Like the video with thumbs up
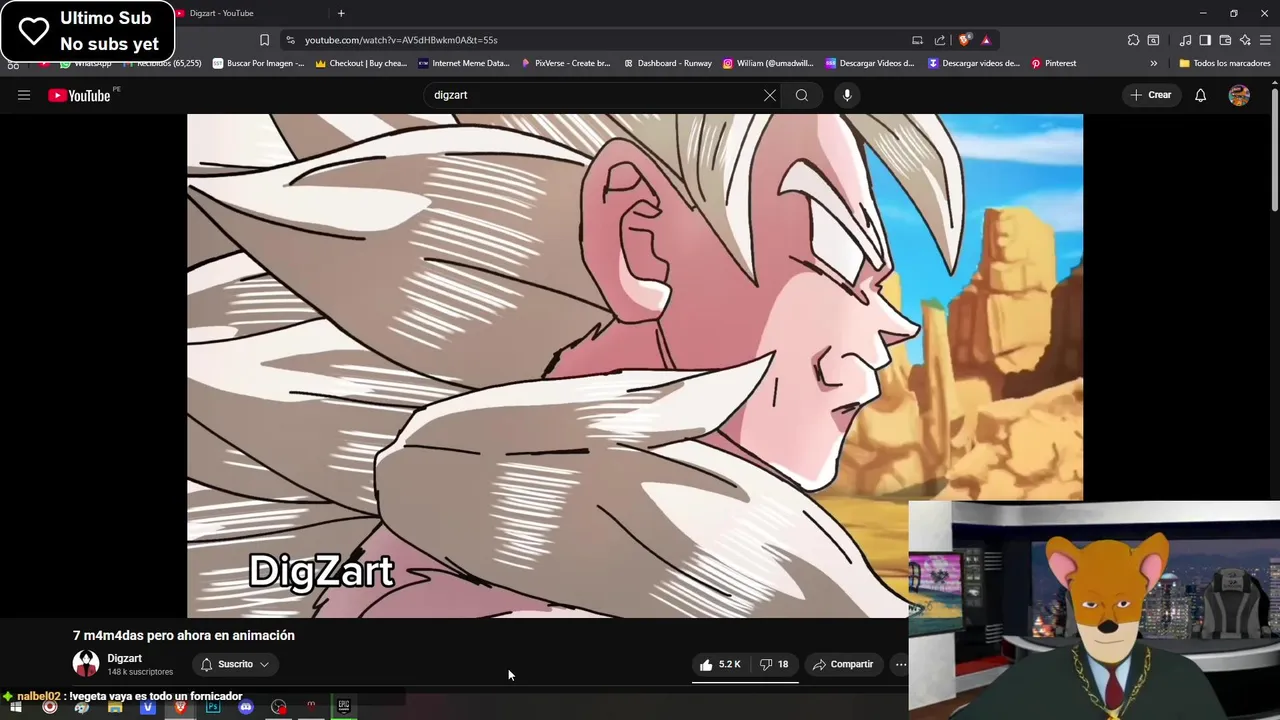The image size is (1280, 720). click(720, 664)
